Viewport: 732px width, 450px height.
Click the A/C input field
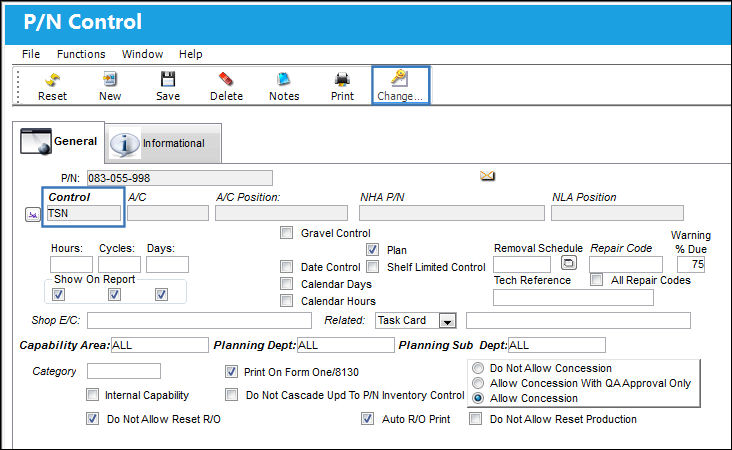168,213
